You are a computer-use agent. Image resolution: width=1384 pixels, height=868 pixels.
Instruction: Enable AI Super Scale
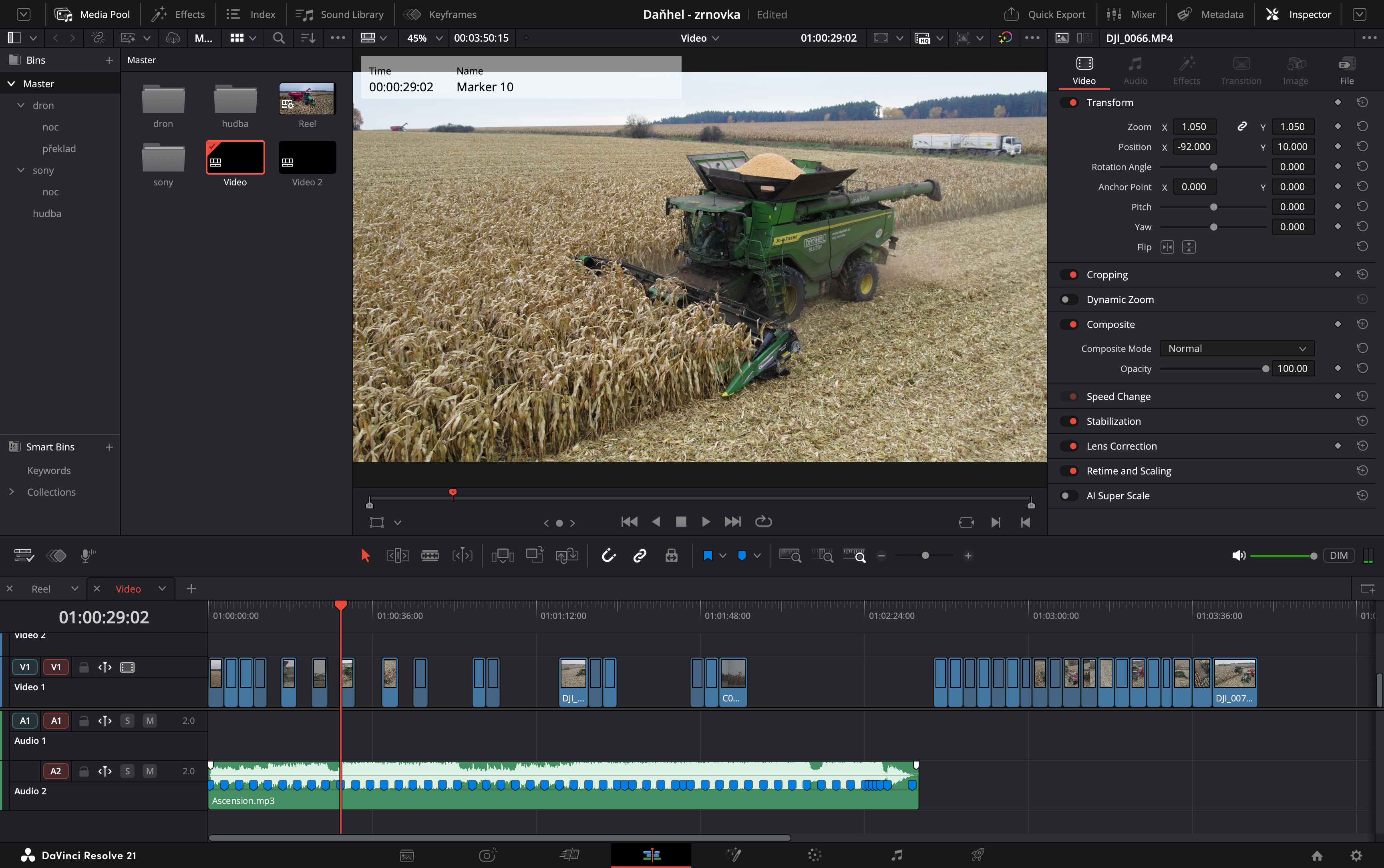pos(1069,495)
